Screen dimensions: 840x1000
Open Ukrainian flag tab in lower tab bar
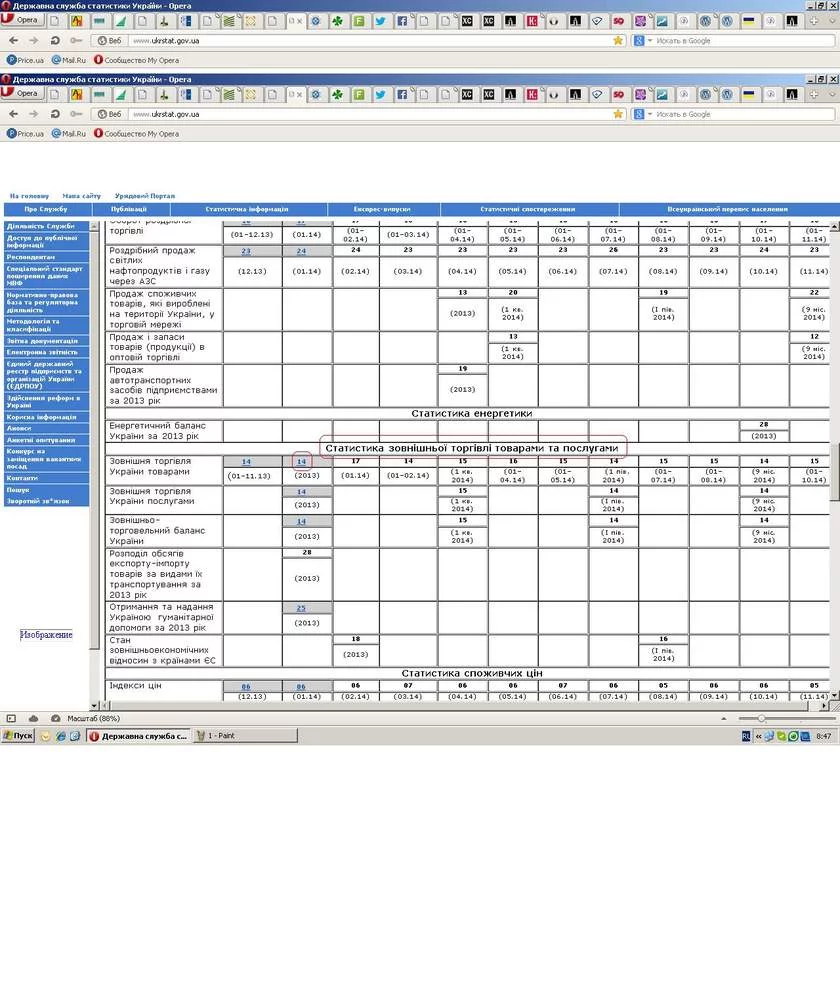click(749, 94)
